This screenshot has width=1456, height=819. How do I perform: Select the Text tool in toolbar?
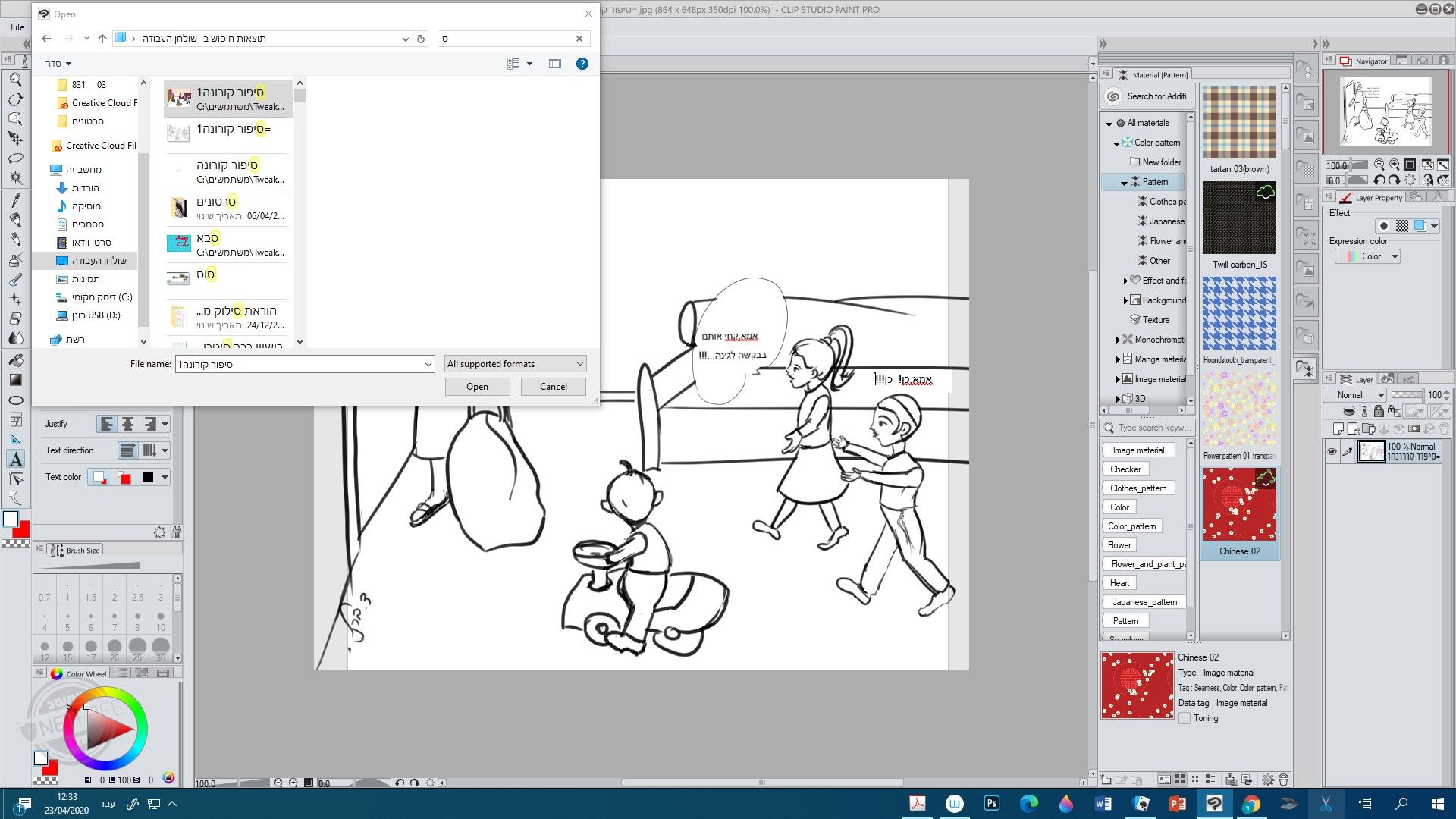point(15,460)
